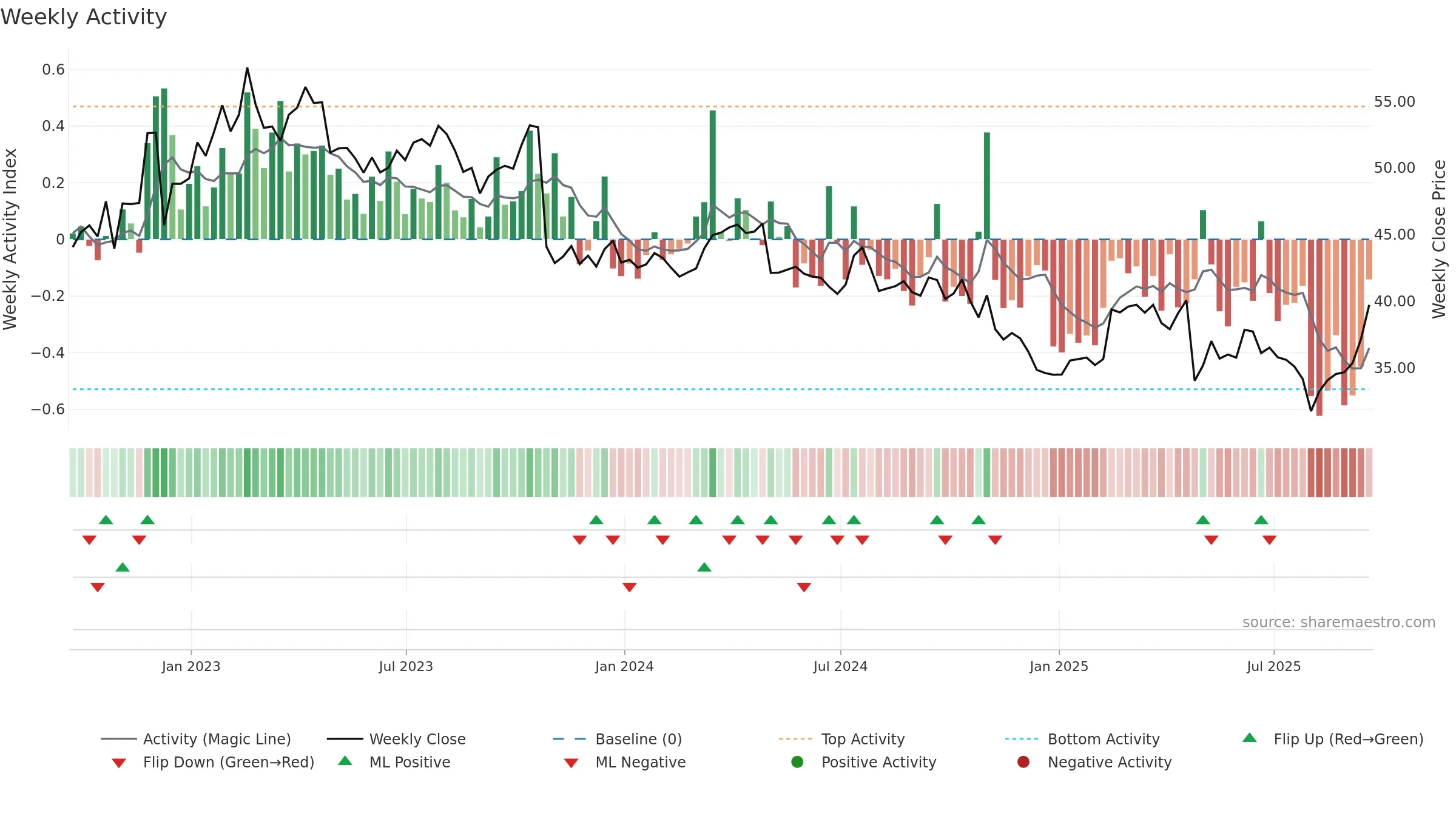Screen dimensions: 1456x819
Task: Click the Jul 2025 x-axis label
Action: tap(1274, 667)
